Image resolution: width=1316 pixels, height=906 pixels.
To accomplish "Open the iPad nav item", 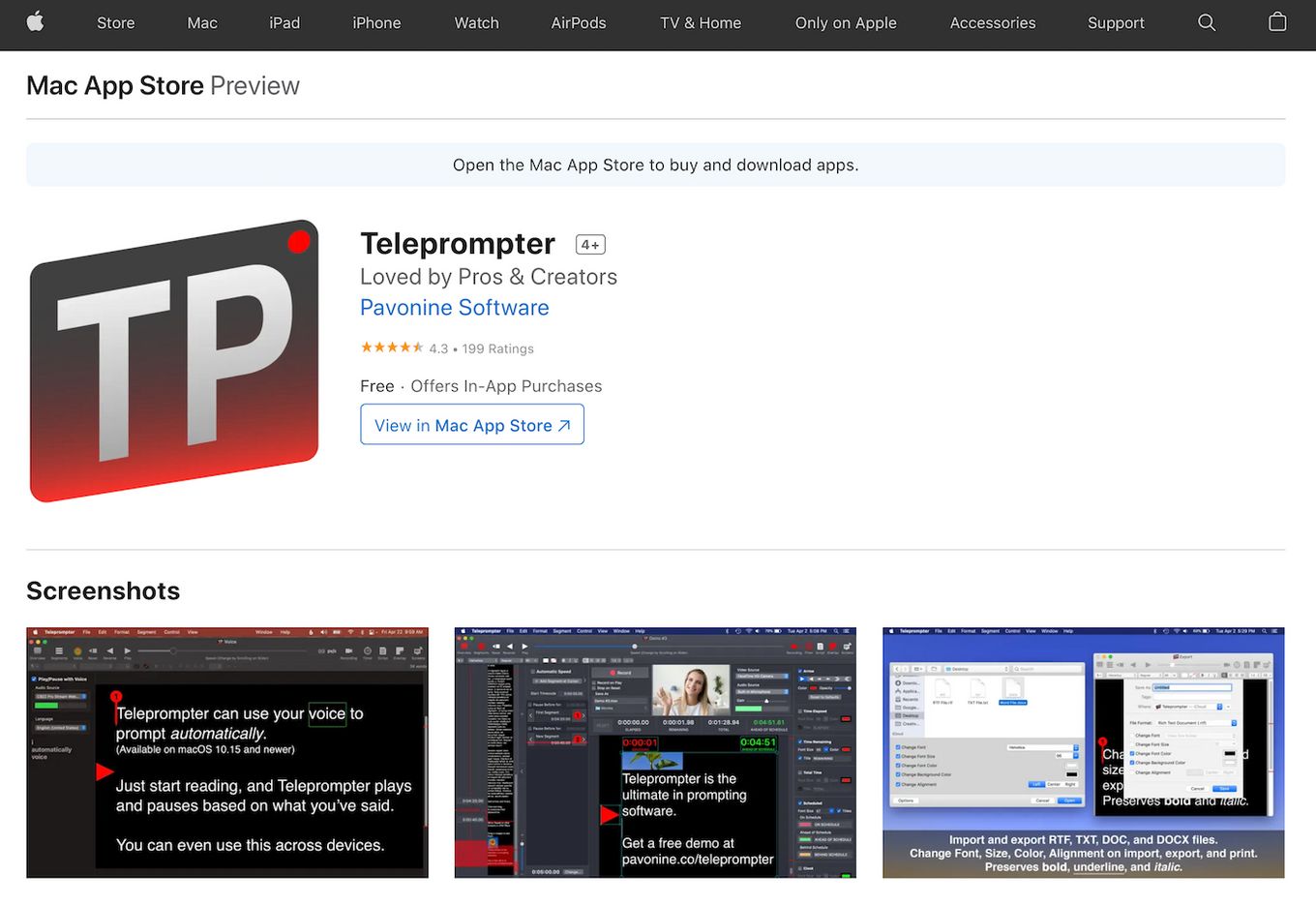I will tap(284, 23).
